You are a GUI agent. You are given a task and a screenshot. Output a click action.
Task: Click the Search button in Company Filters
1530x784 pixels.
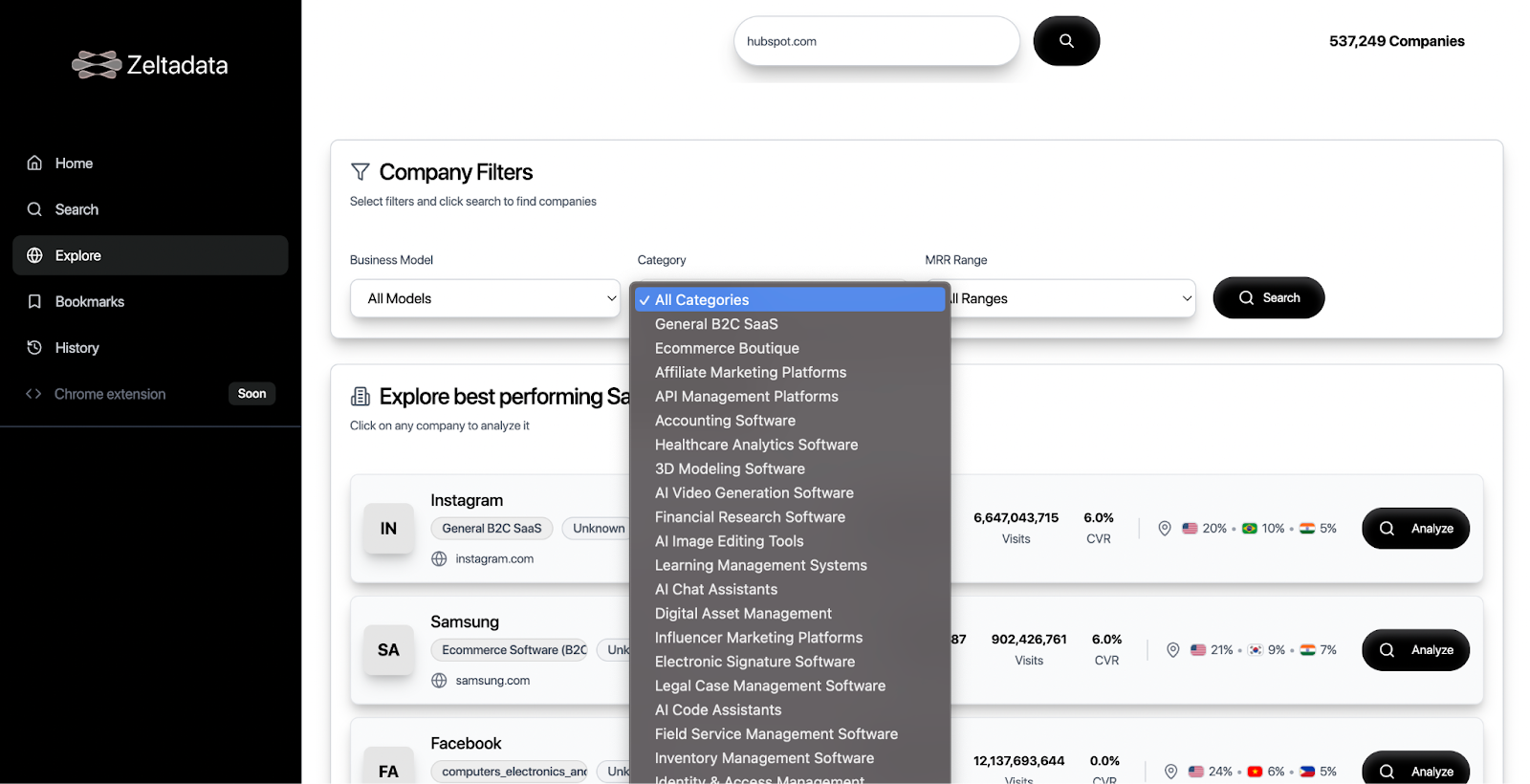(x=1269, y=298)
